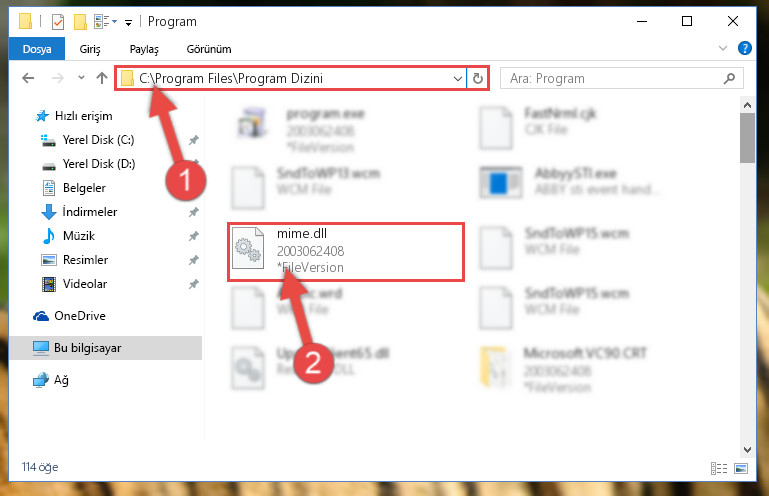Open the Paylaş ribbon tab

pyautogui.click(x=144, y=49)
